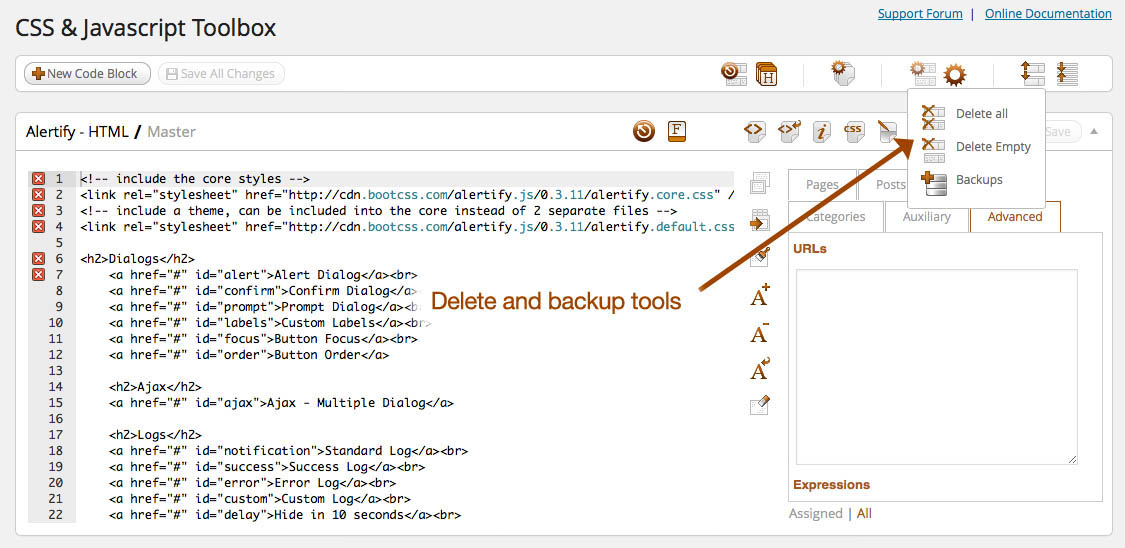Select 'Delete all' from dropdown menu
The width and height of the screenshot is (1125, 548).
pyautogui.click(x=981, y=114)
